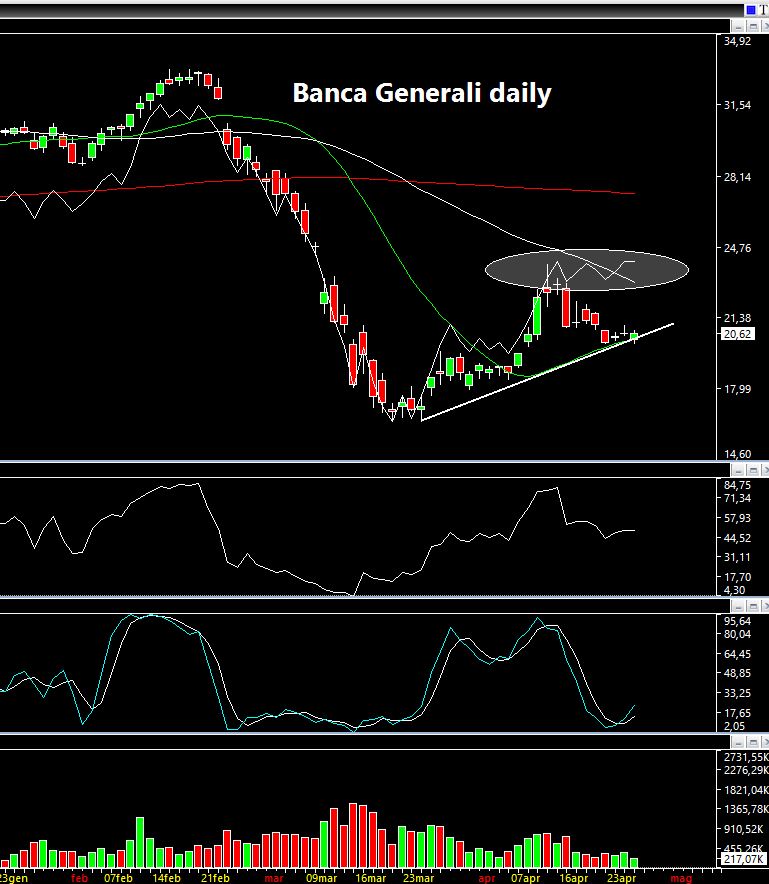This screenshot has height=884, width=769.
Task: Click the 95,64 stochastic axis label
Action: [737, 621]
